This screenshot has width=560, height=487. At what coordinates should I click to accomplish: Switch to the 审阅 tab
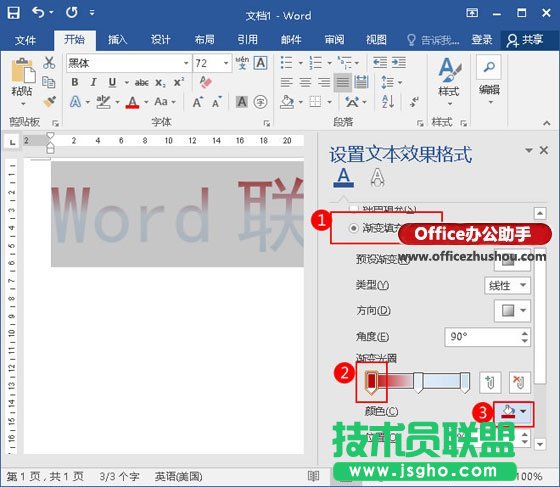click(335, 40)
